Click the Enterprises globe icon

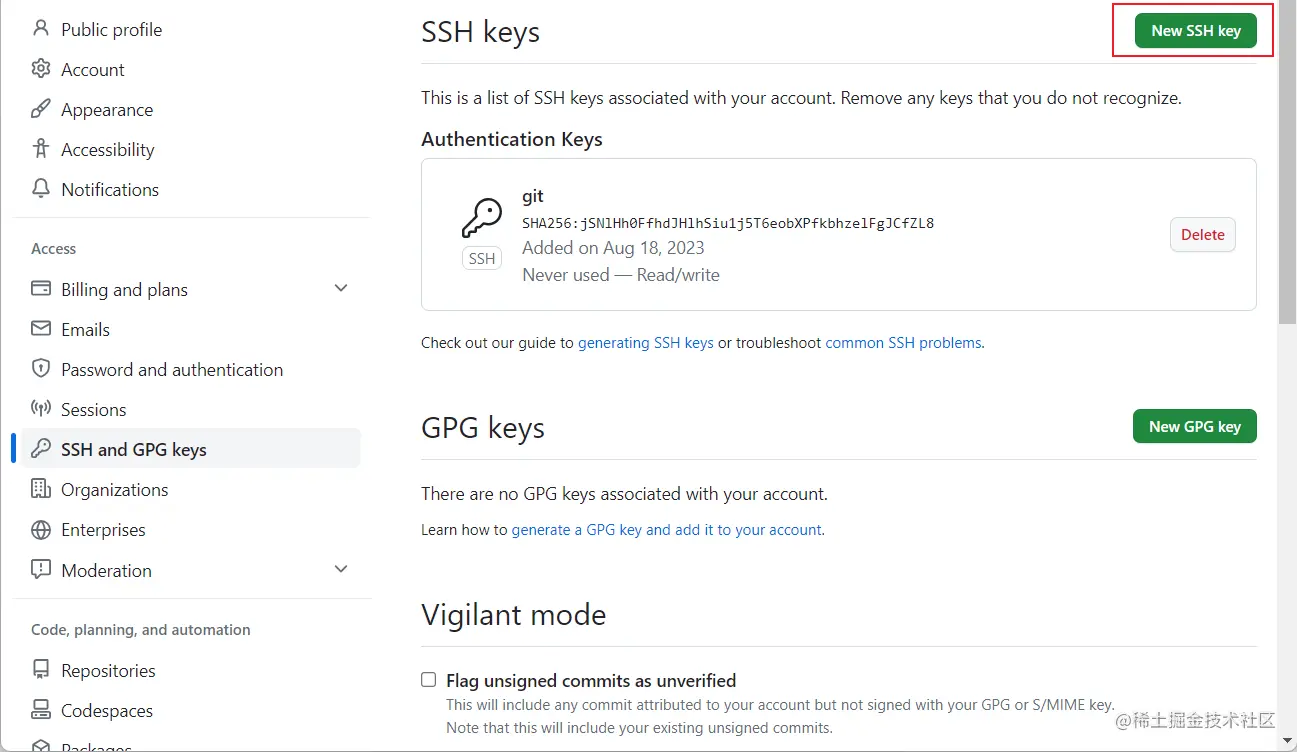pyautogui.click(x=41, y=529)
